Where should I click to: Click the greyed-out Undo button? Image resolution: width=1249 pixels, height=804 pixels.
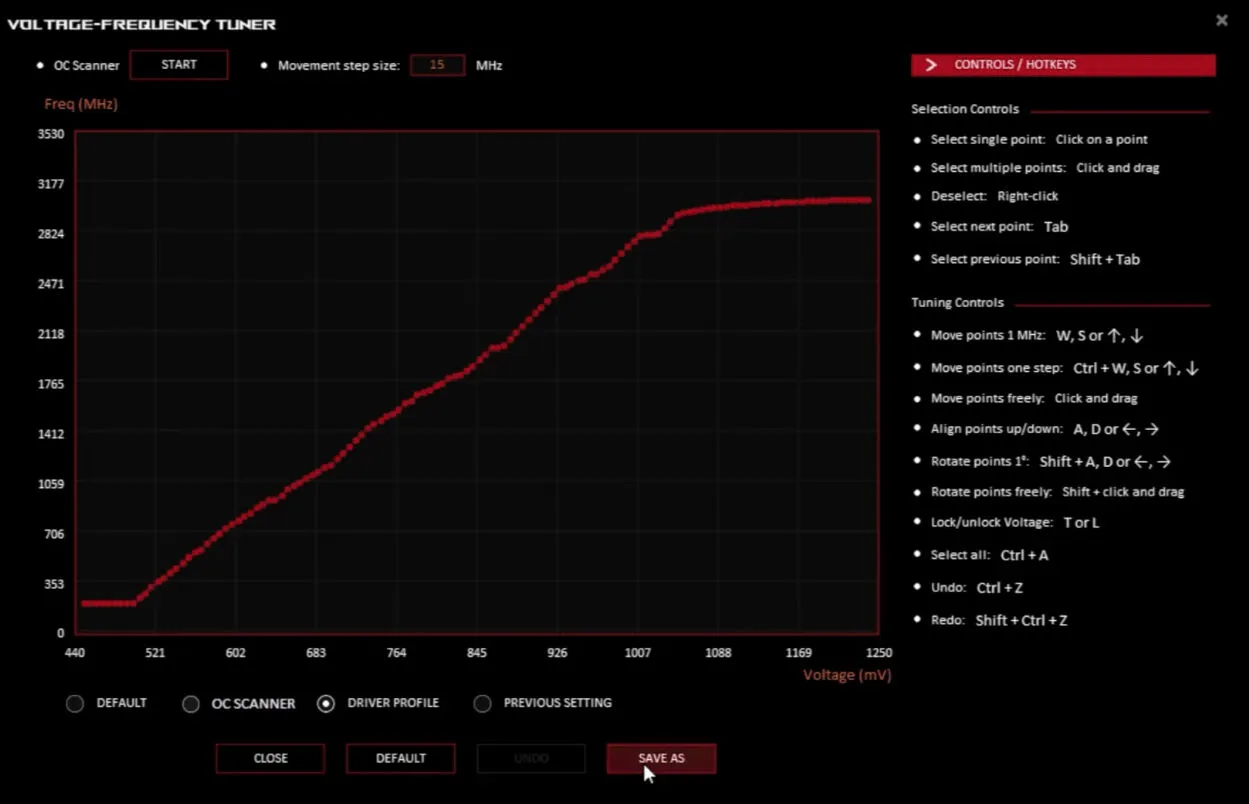tap(531, 758)
